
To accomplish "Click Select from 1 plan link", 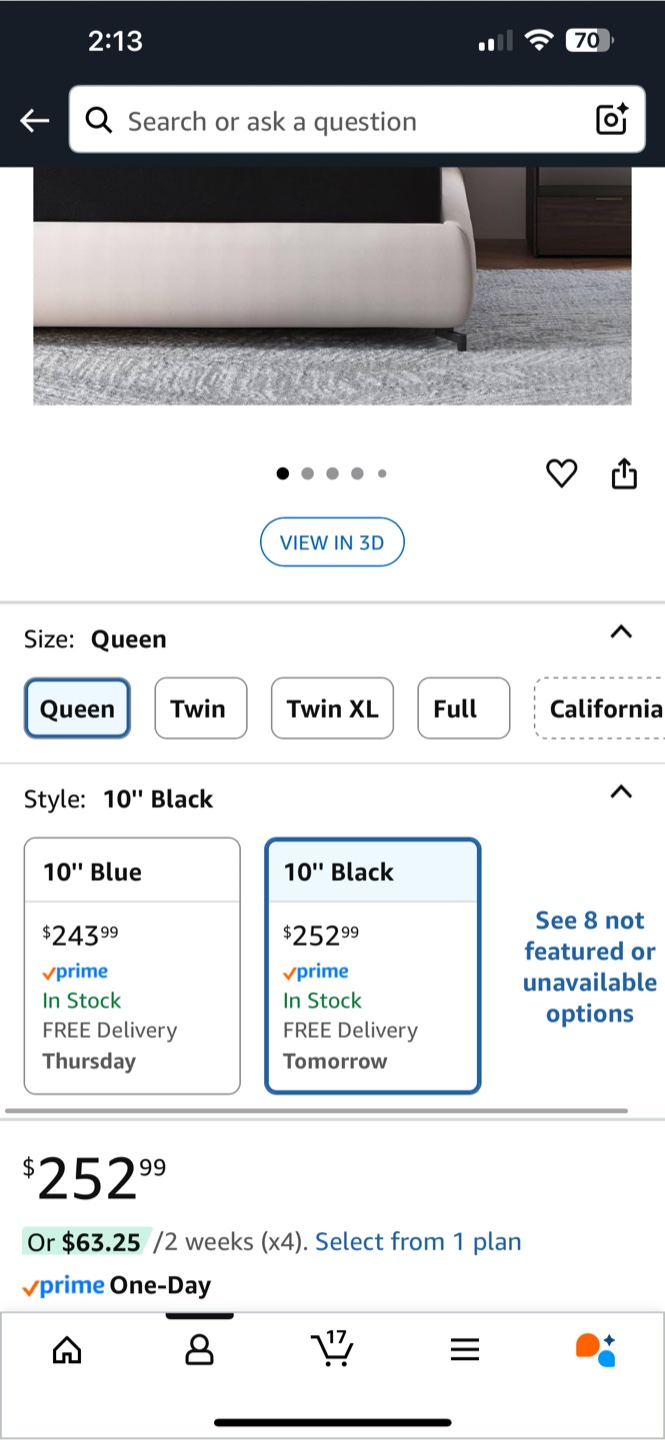I will point(418,1242).
